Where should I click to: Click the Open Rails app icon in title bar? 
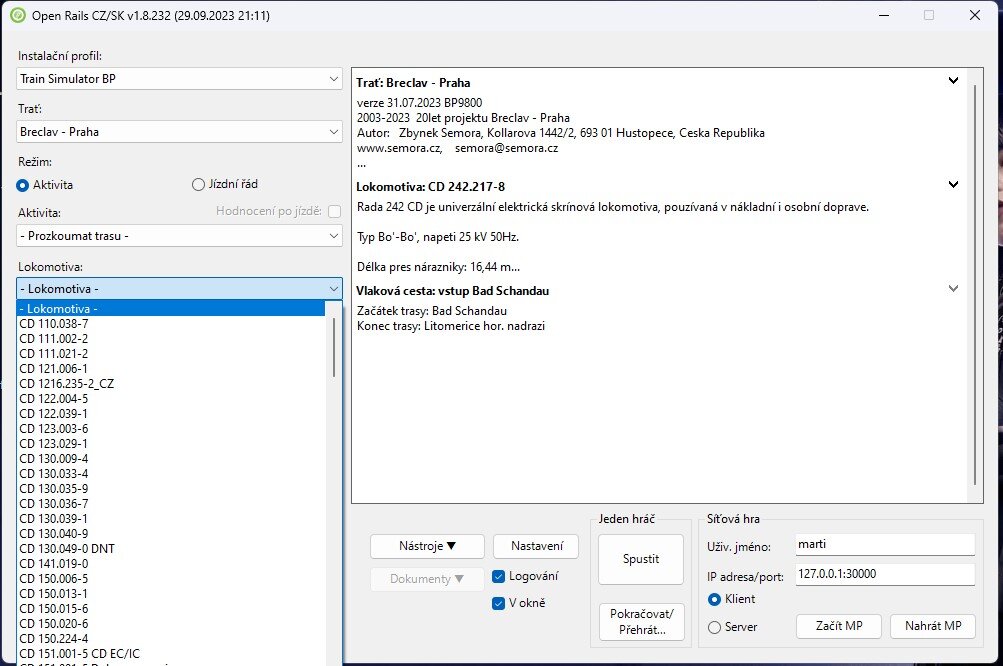pos(18,15)
